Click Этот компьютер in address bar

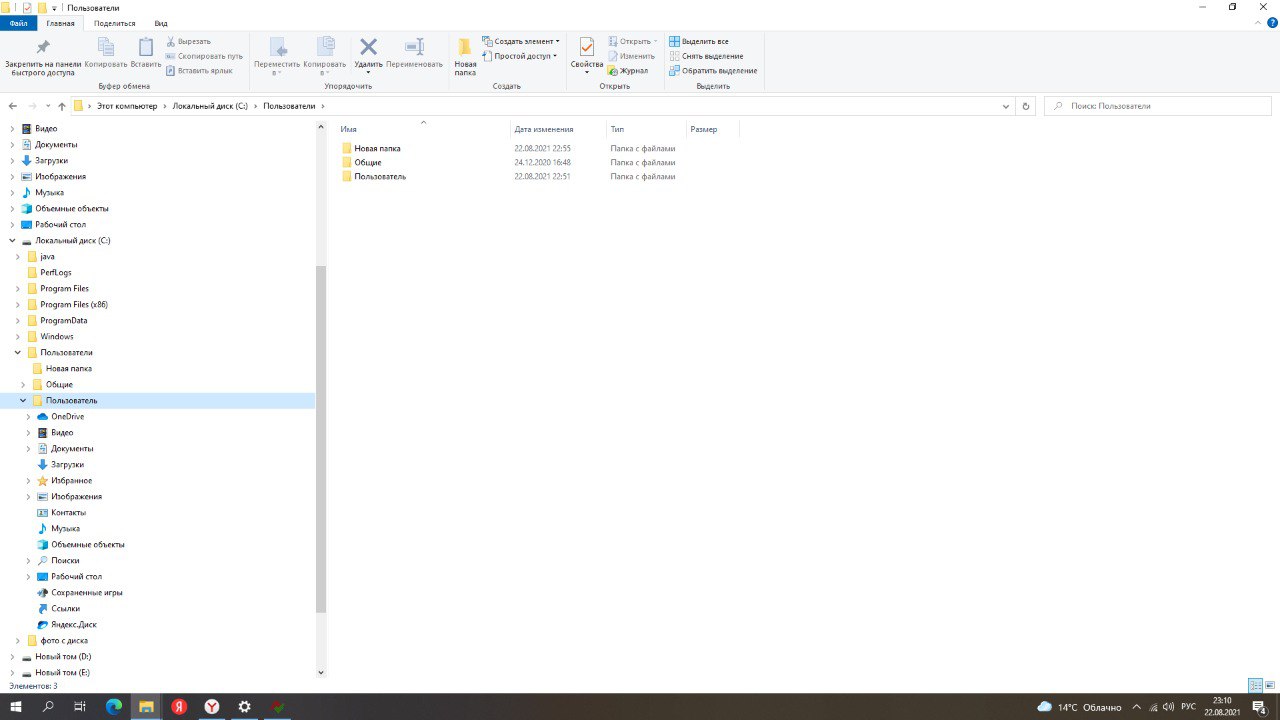(127, 106)
